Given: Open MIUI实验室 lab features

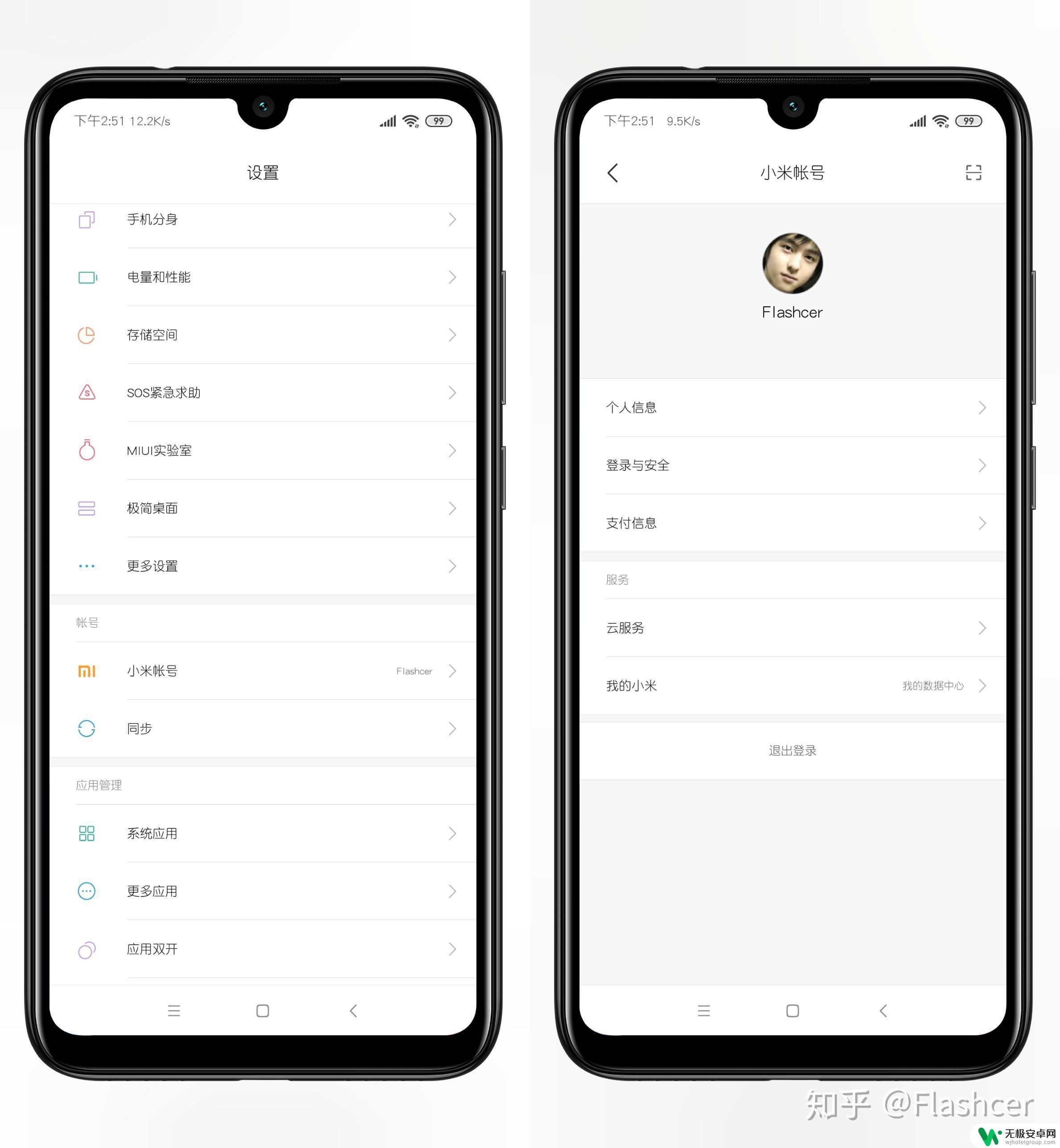Looking at the screenshot, I should pyautogui.click(x=266, y=447).
